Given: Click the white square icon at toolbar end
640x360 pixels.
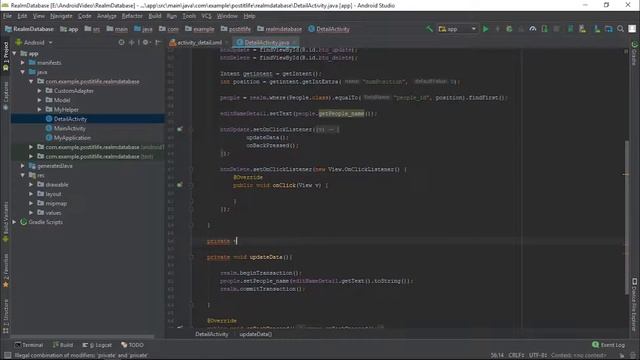Looking at the screenshot, I should [632, 29].
